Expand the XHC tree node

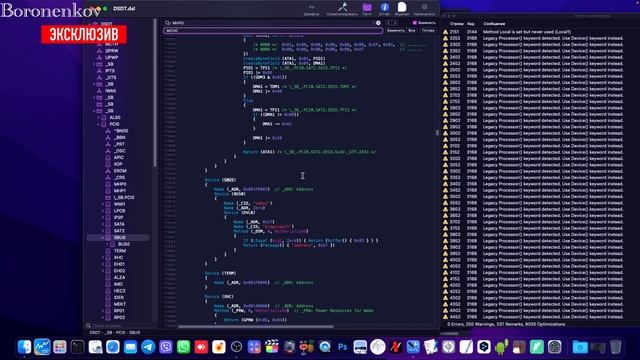pyautogui.click(x=103, y=258)
